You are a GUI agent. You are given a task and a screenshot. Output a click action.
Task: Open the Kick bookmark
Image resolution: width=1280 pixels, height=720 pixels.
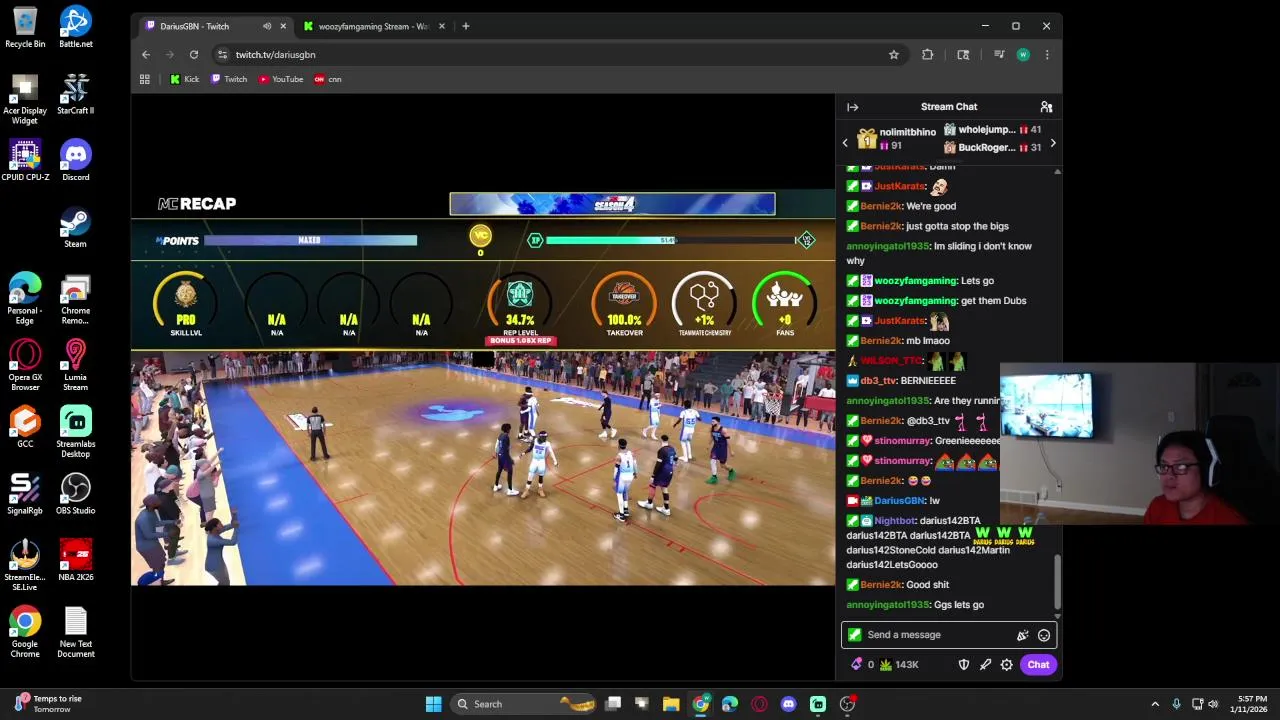click(184, 79)
